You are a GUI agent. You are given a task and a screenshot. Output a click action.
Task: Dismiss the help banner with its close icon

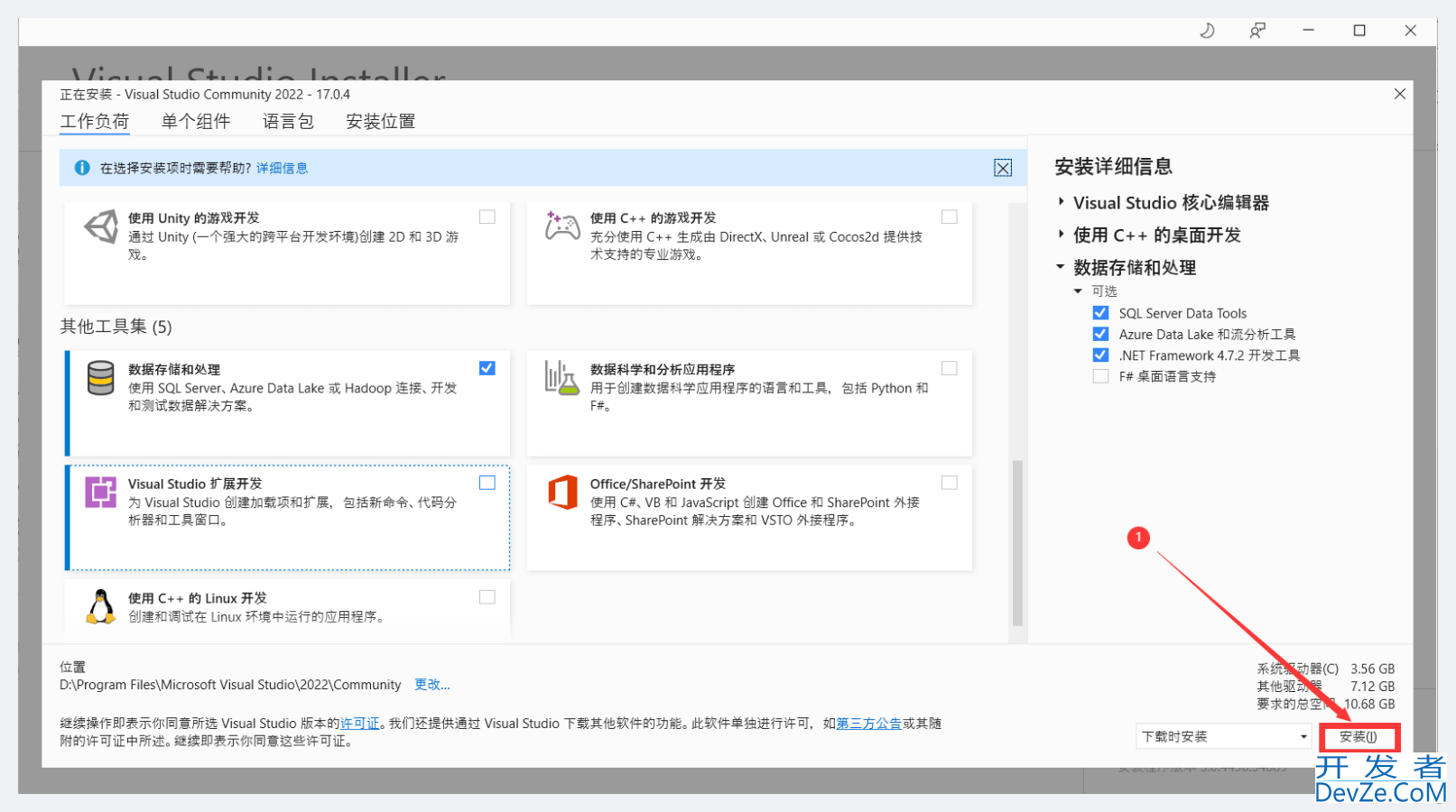point(1003,168)
